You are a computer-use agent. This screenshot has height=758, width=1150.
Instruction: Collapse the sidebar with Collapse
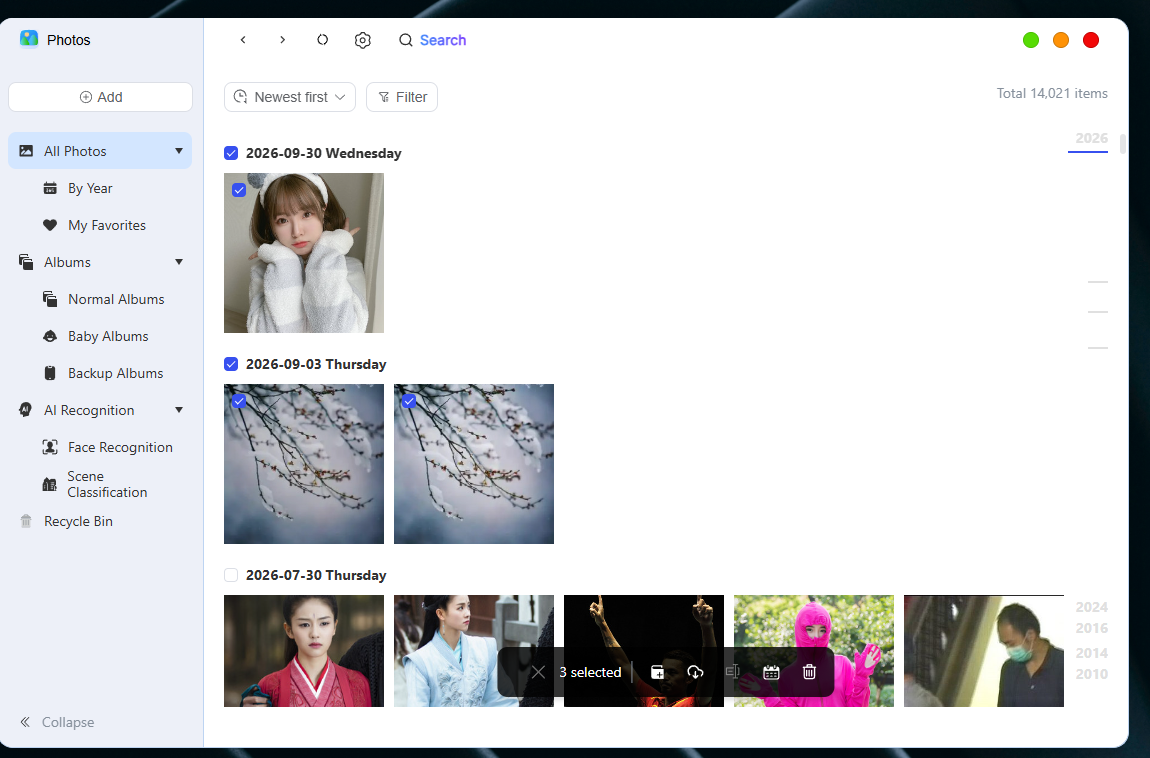pyautogui.click(x=57, y=722)
